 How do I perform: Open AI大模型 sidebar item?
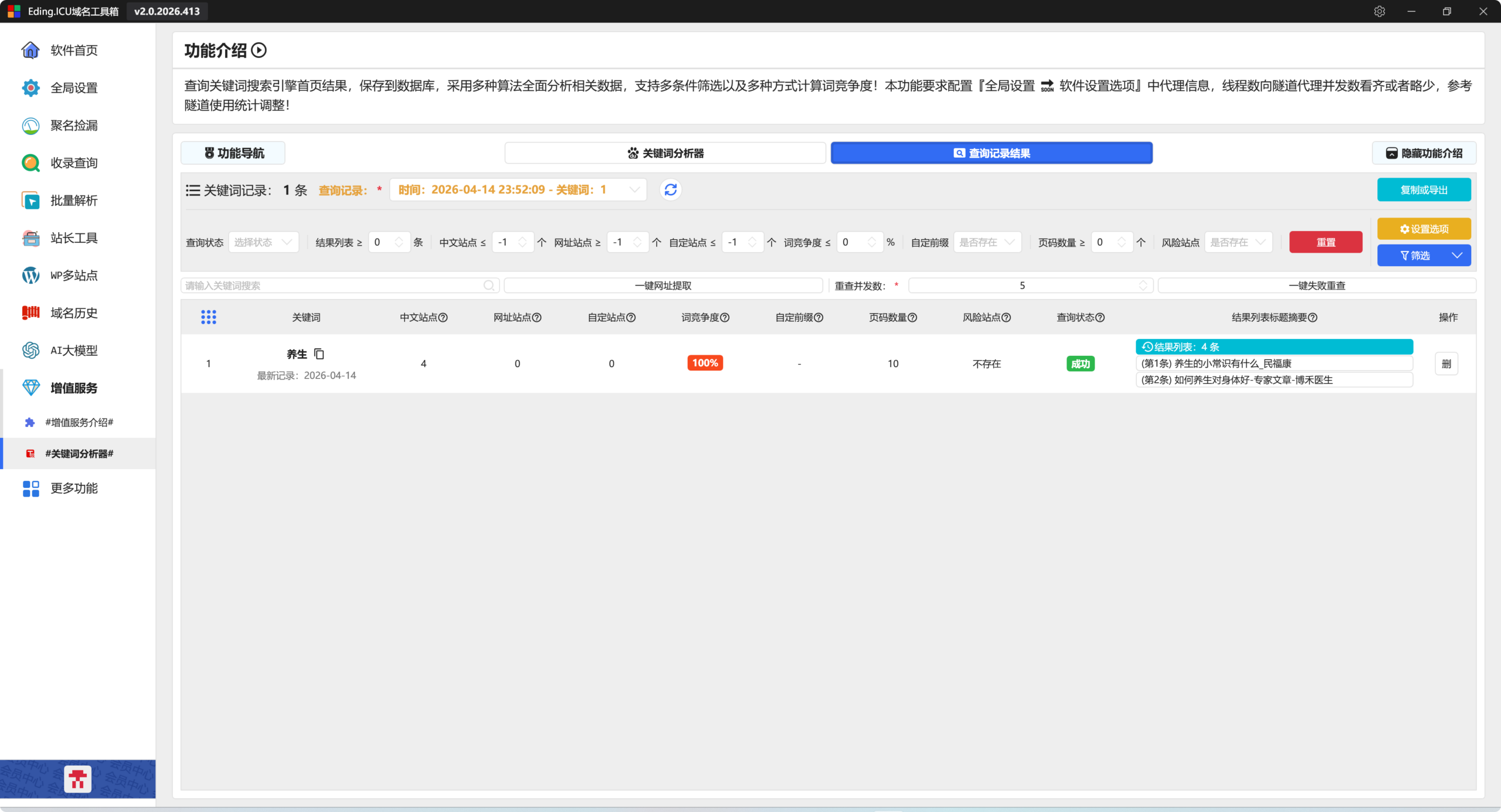coord(74,351)
